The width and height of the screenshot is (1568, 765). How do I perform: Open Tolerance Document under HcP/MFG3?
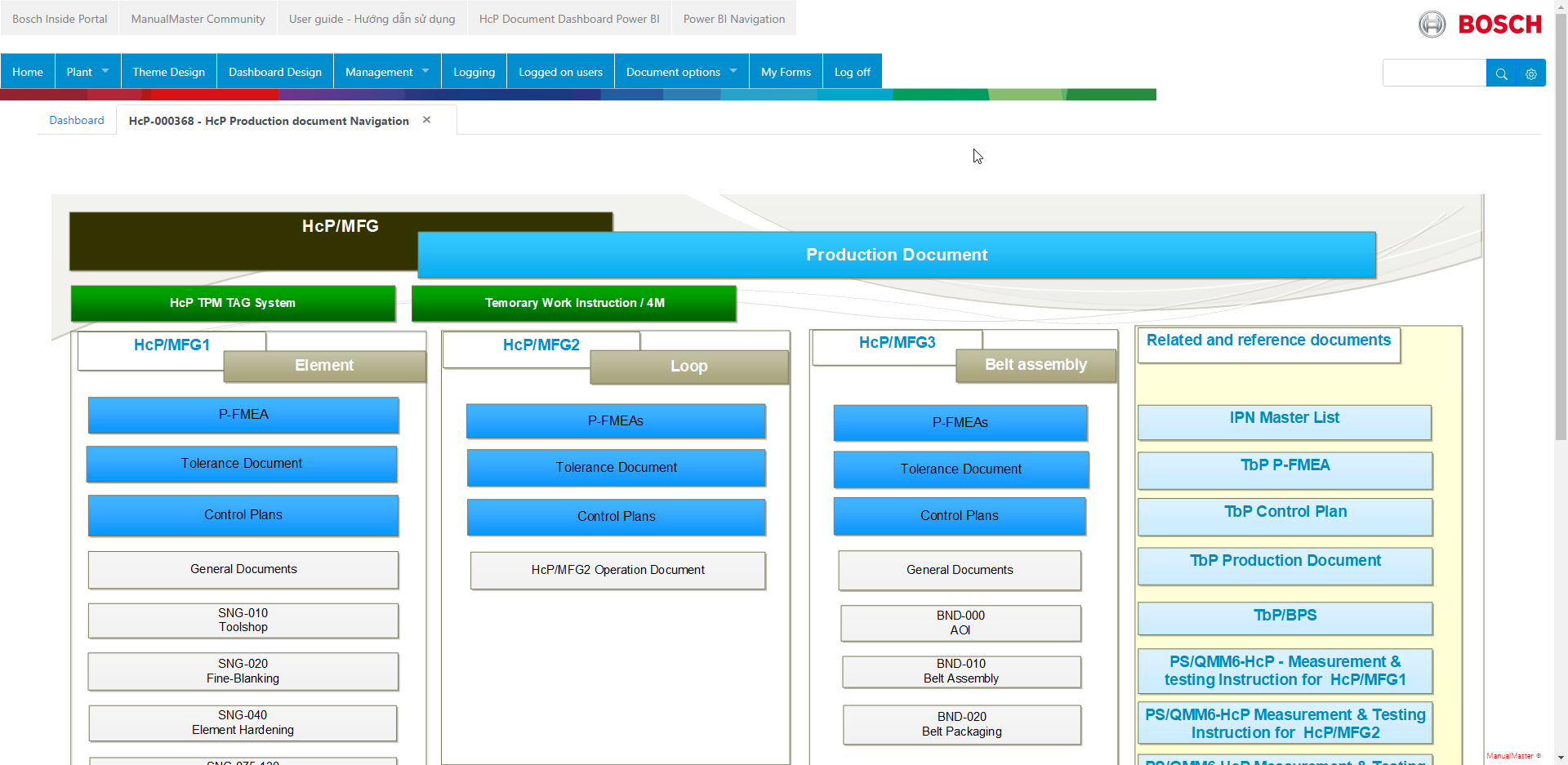pos(961,469)
